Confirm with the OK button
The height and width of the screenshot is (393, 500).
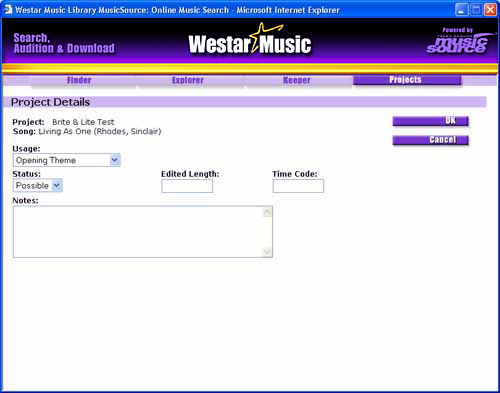pyautogui.click(x=430, y=121)
